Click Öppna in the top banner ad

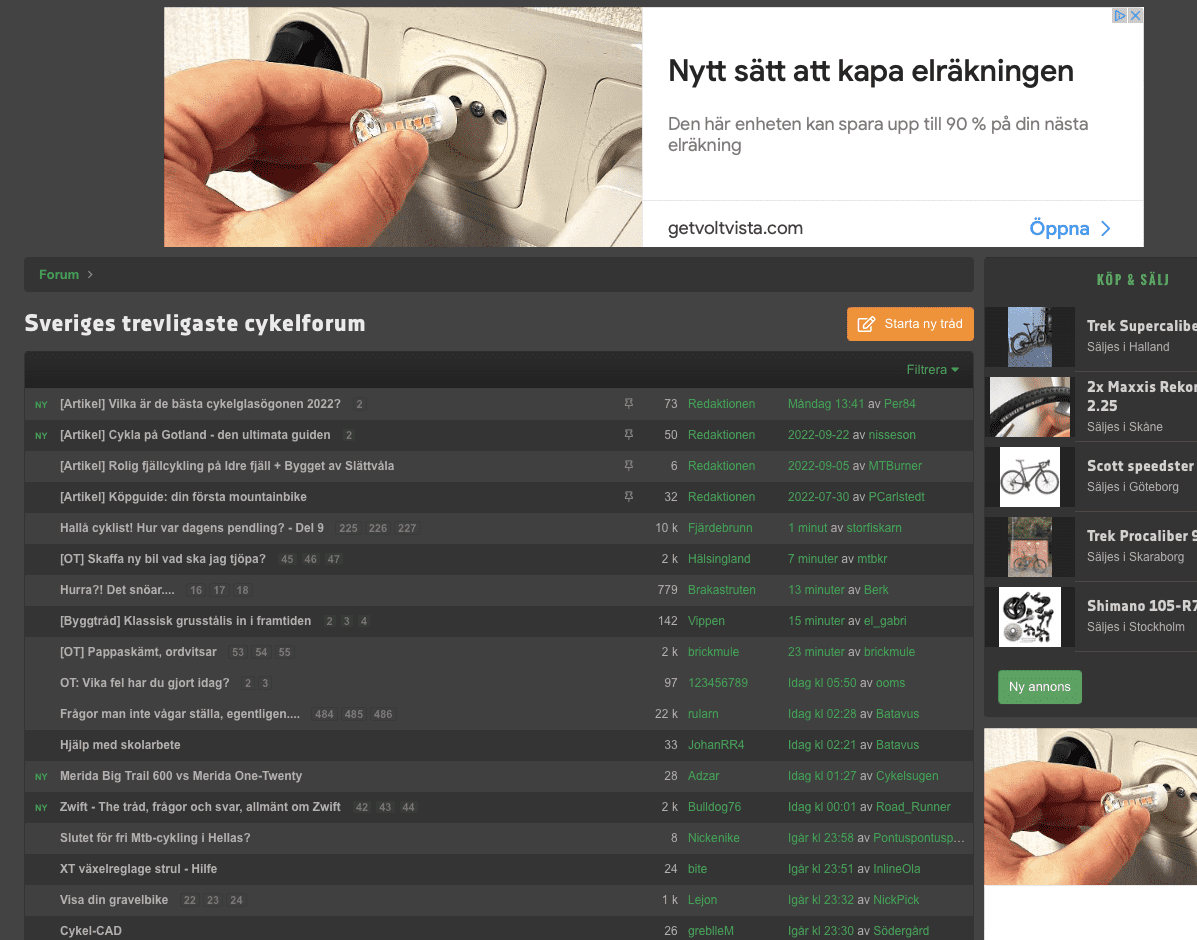tap(1069, 228)
